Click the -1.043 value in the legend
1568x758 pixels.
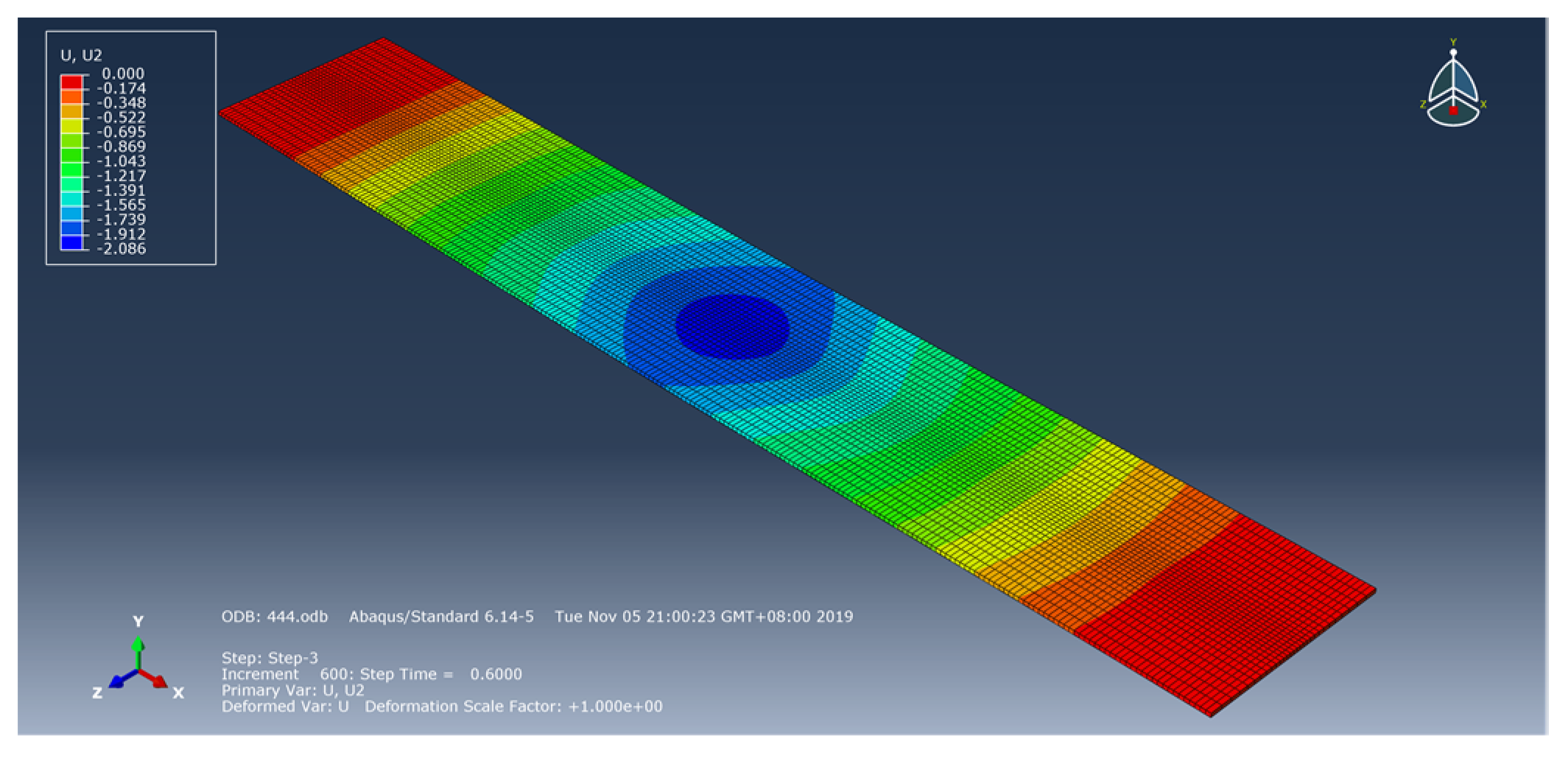pos(123,161)
